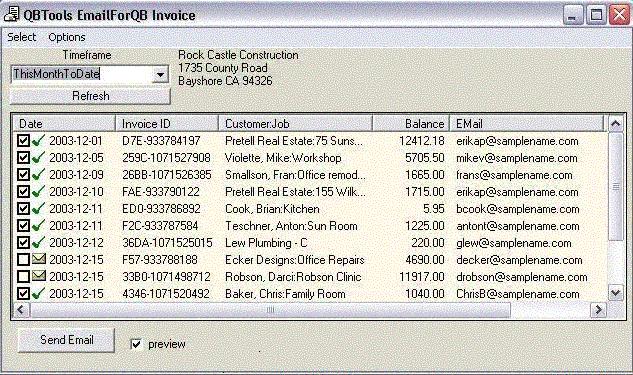Click the envelope icon for Ecker Designs invoice

coord(39,259)
